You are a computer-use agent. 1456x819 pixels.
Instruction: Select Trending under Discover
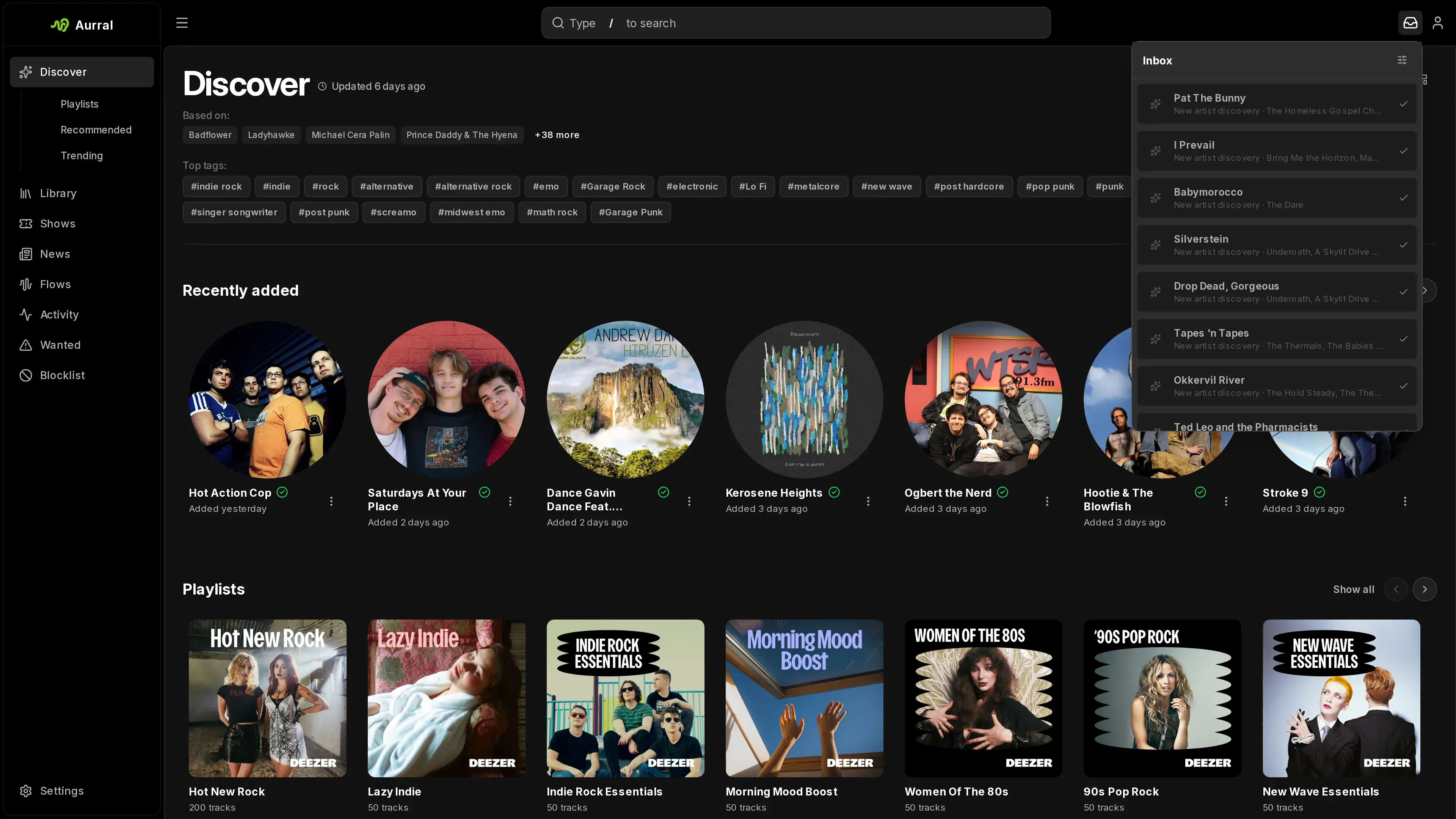click(x=82, y=155)
